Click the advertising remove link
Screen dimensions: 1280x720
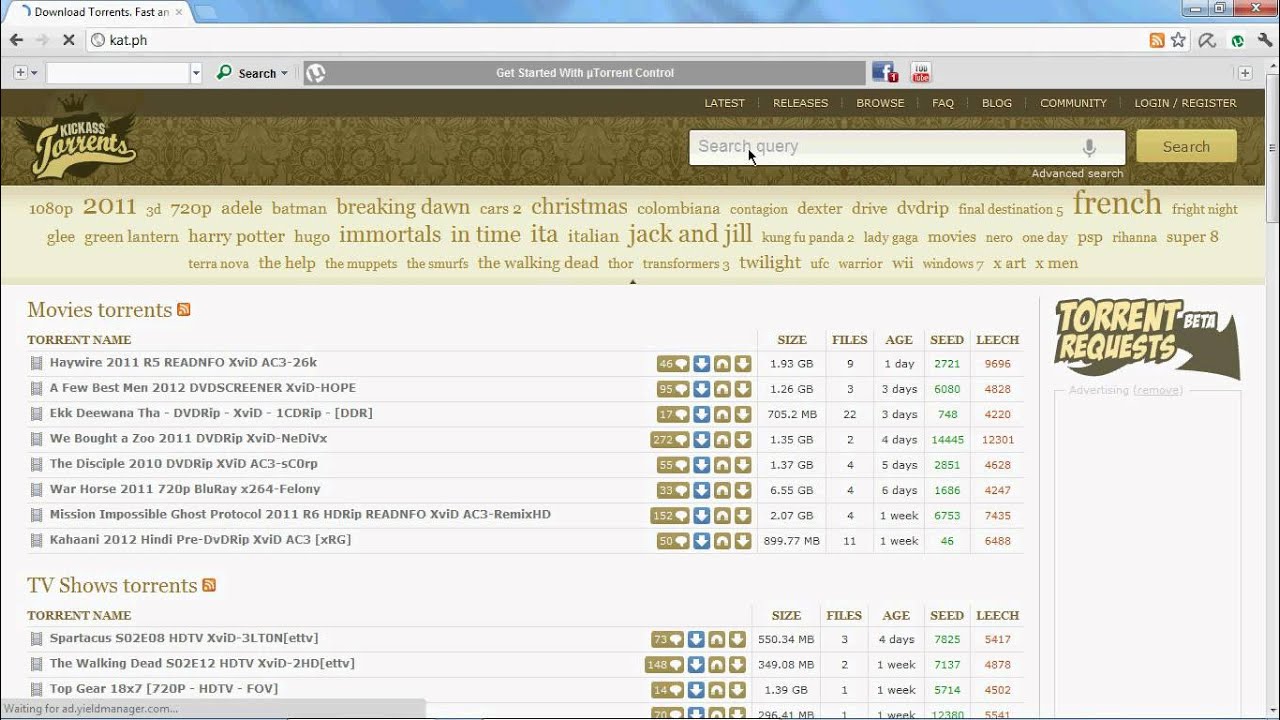click(x=1158, y=390)
